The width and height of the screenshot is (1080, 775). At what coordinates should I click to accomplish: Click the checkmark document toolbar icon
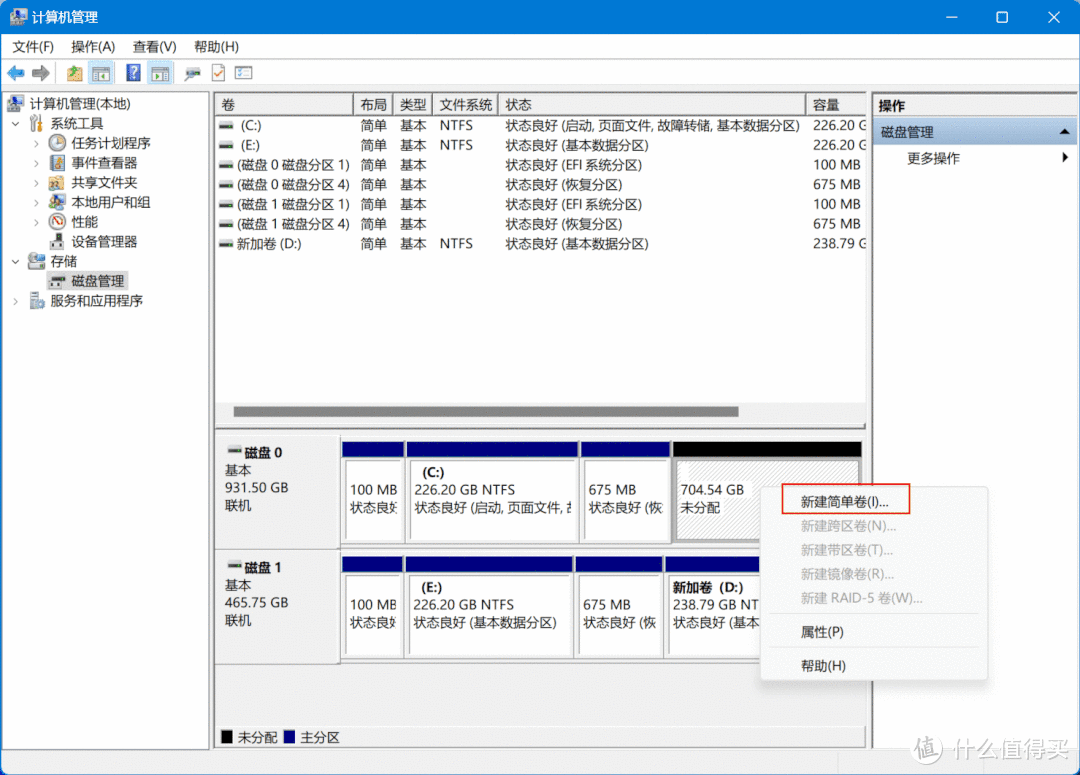pos(218,72)
